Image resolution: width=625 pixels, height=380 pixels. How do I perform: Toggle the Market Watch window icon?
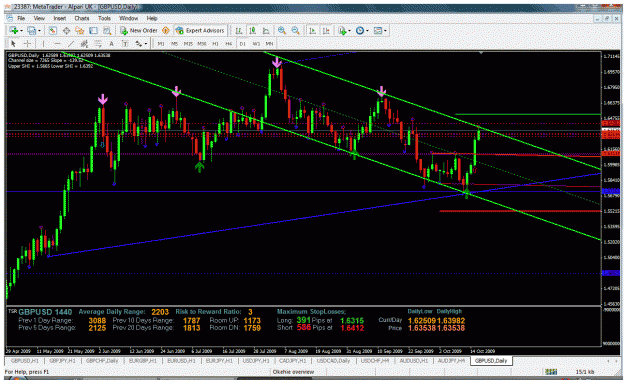pos(53,31)
